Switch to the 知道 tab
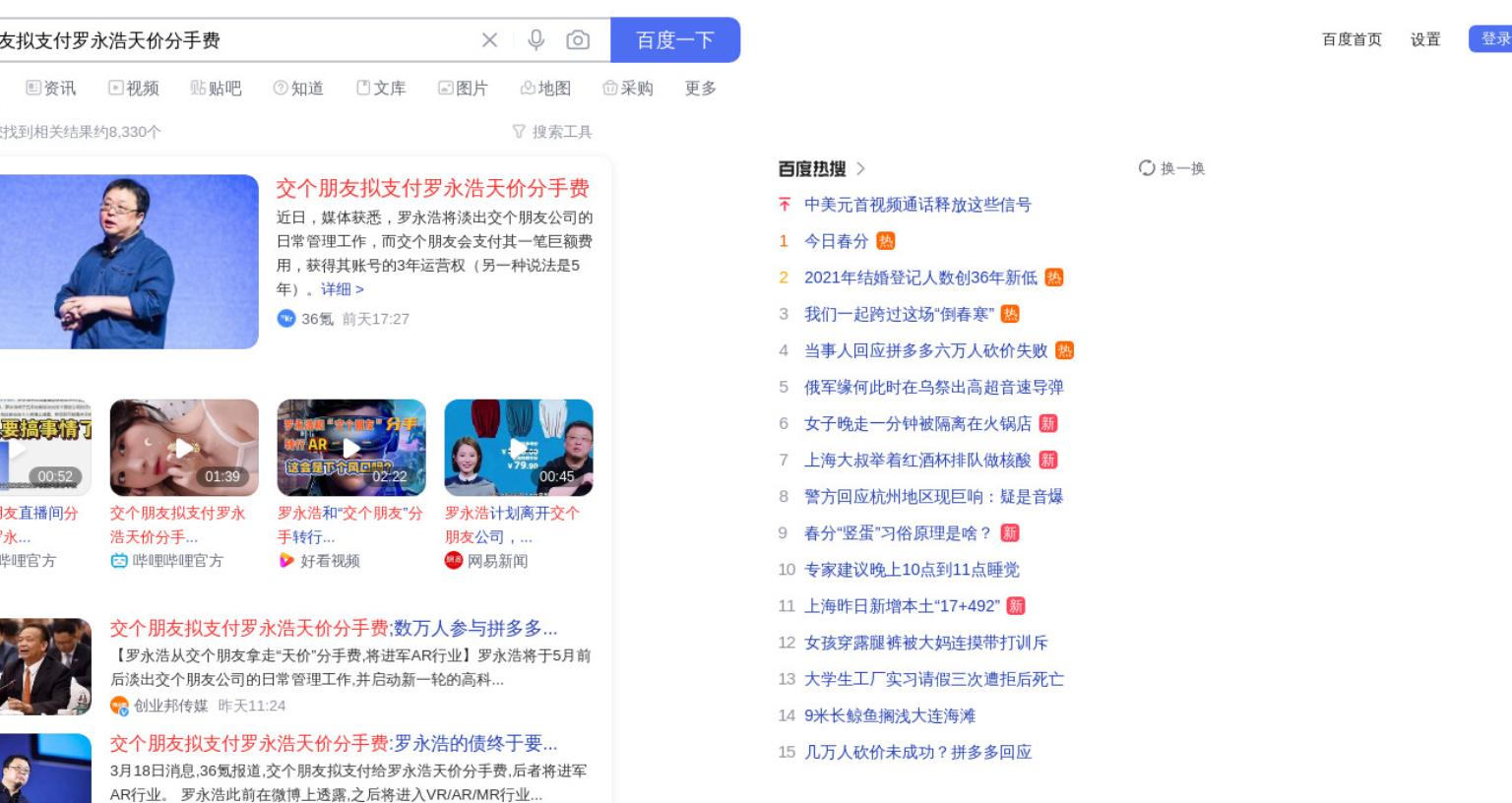The height and width of the screenshot is (803, 1512). point(298,88)
